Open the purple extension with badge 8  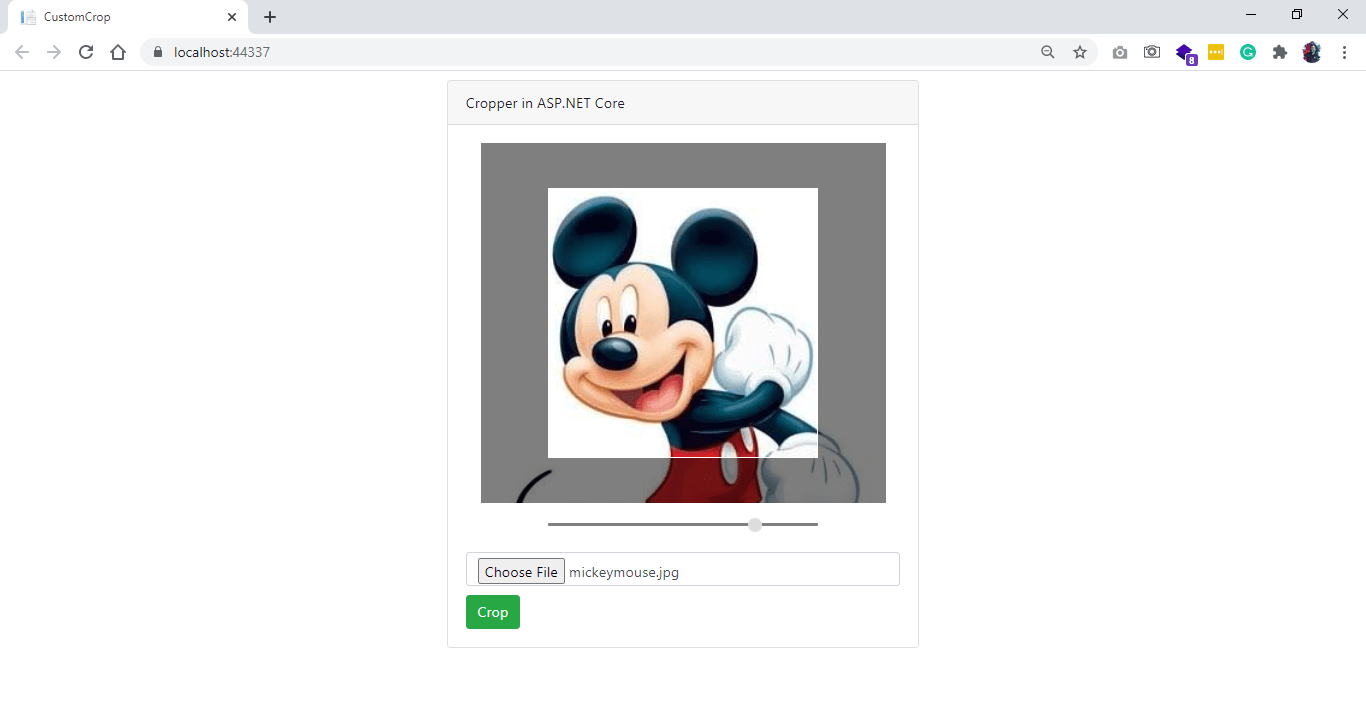pos(1185,53)
